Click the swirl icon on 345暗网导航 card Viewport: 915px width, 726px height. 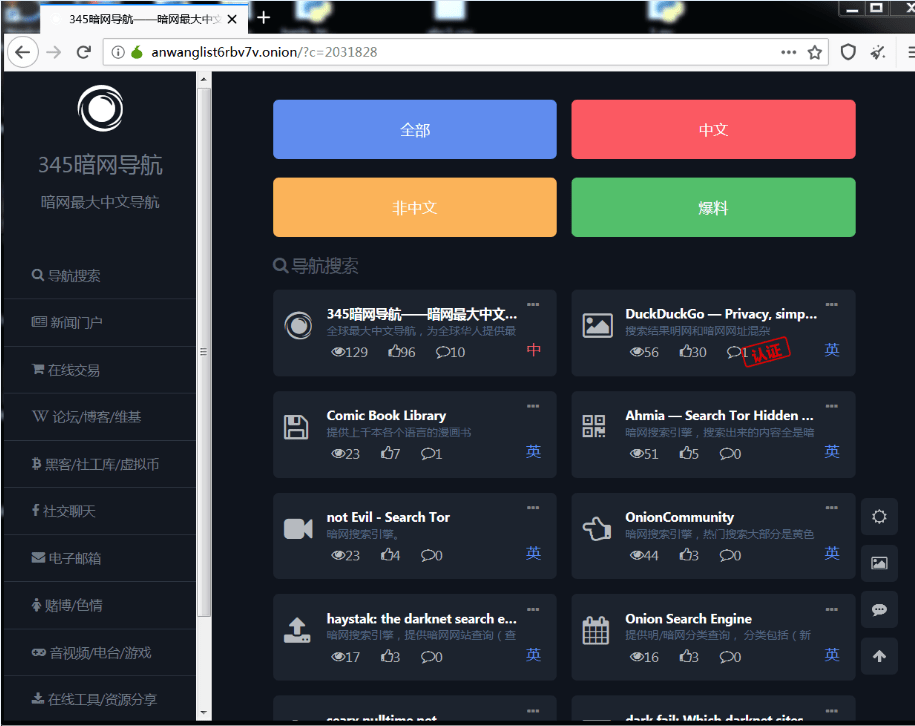298,325
